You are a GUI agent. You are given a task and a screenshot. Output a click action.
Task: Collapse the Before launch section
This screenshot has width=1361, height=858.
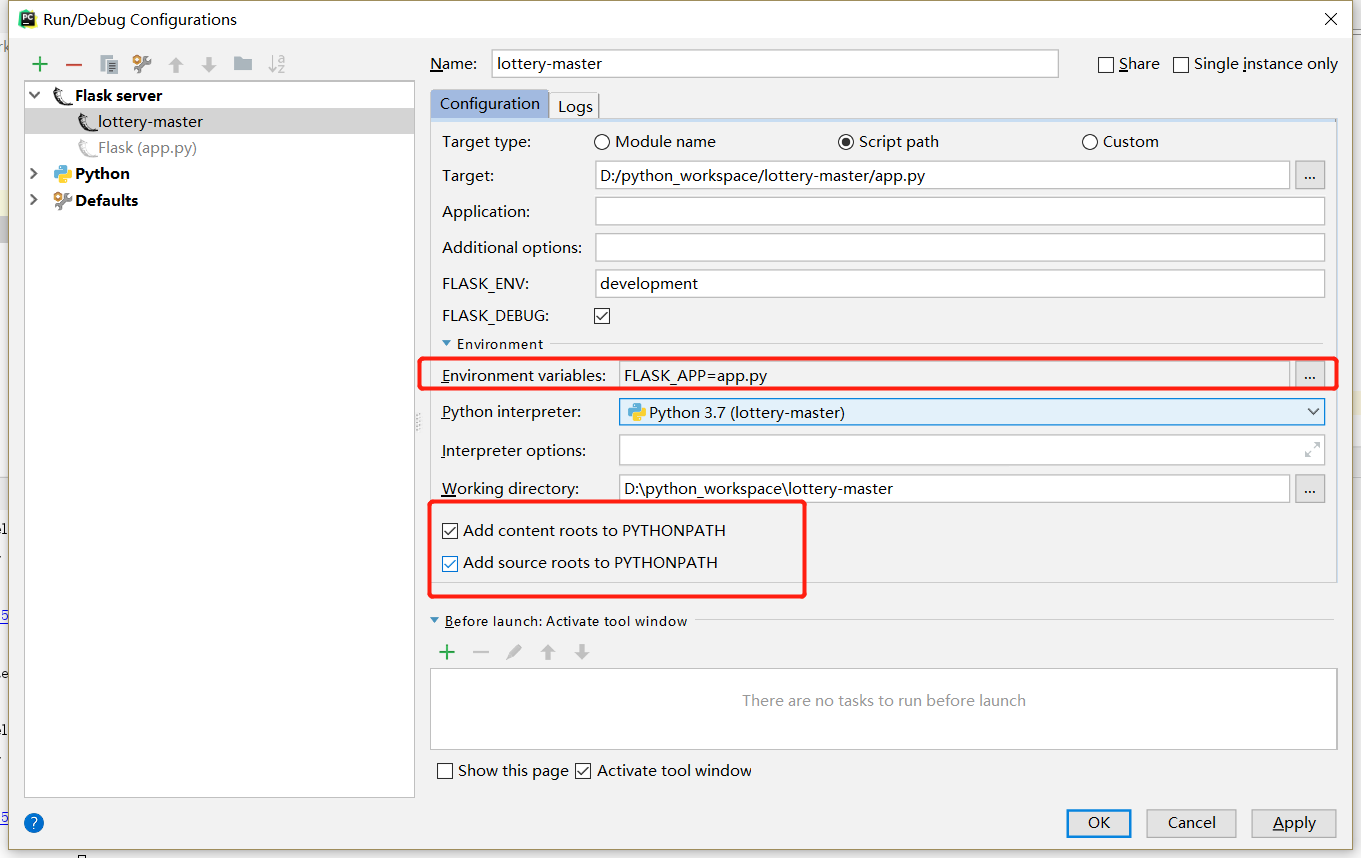tap(435, 621)
